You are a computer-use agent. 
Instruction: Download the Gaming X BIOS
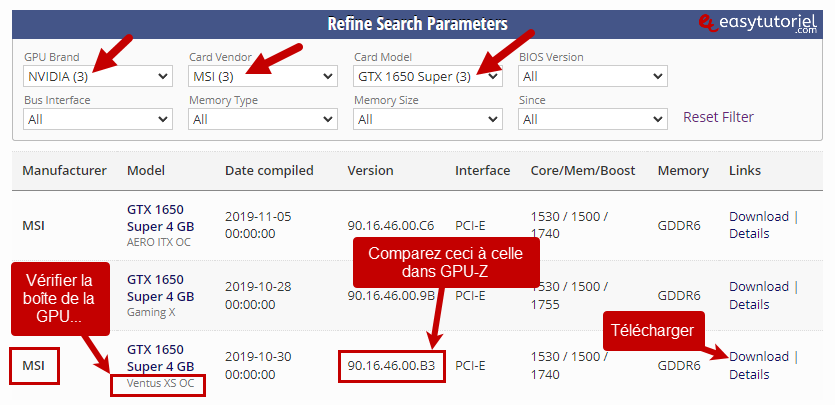pyautogui.click(x=759, y=286)
